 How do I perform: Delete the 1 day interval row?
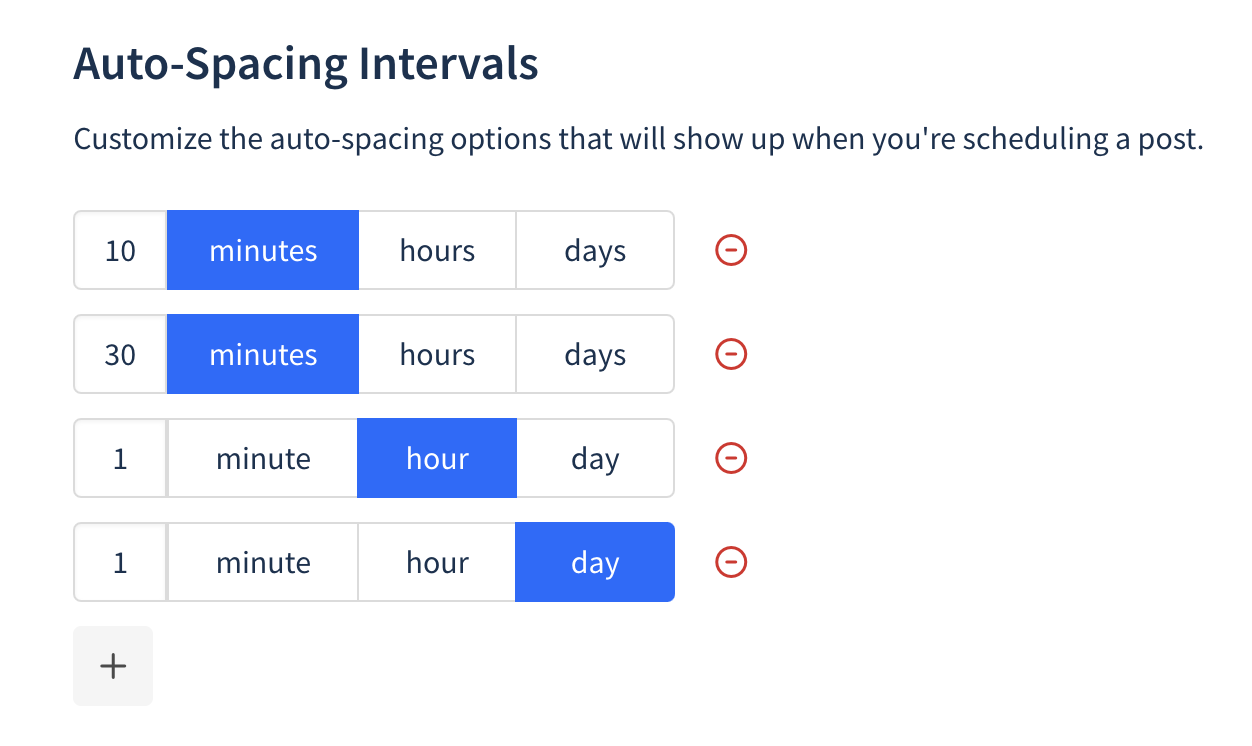coord(732,562)
